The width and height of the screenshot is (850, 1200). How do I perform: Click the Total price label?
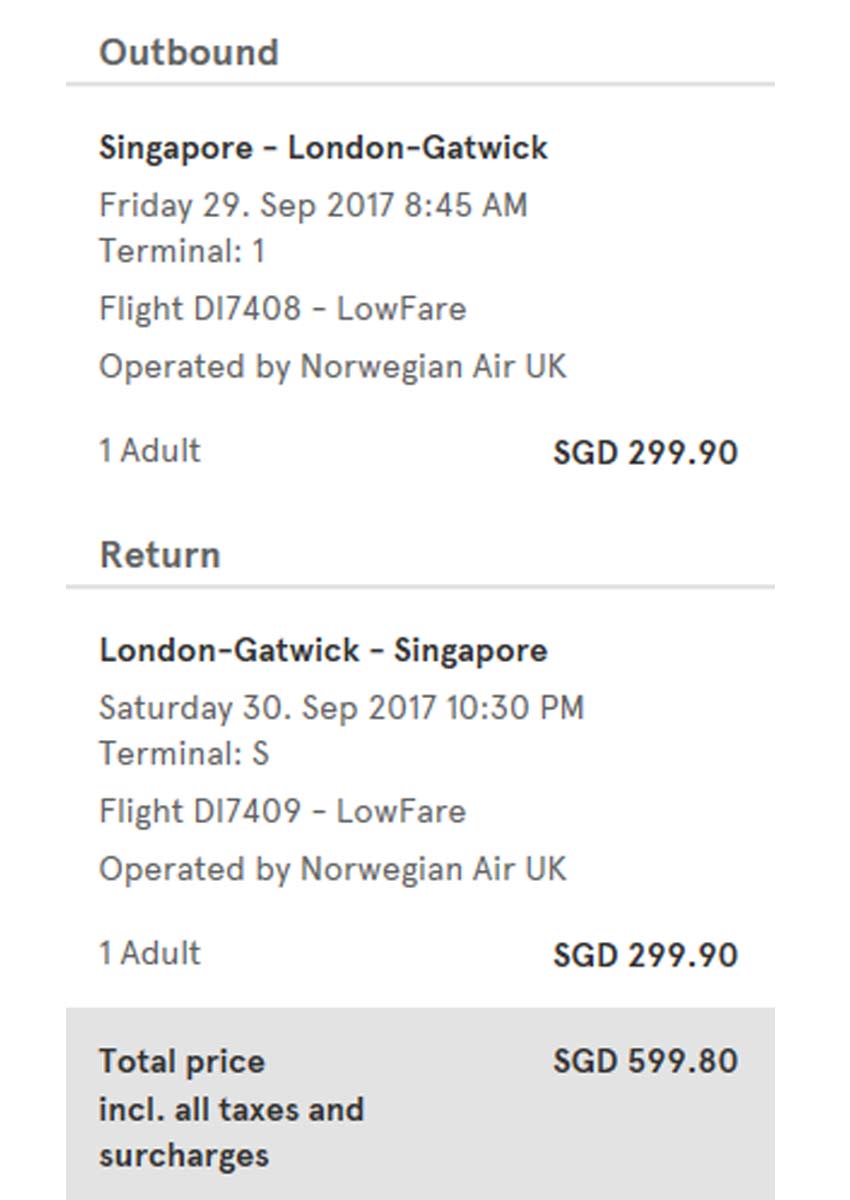click(x=182, y=1061)
